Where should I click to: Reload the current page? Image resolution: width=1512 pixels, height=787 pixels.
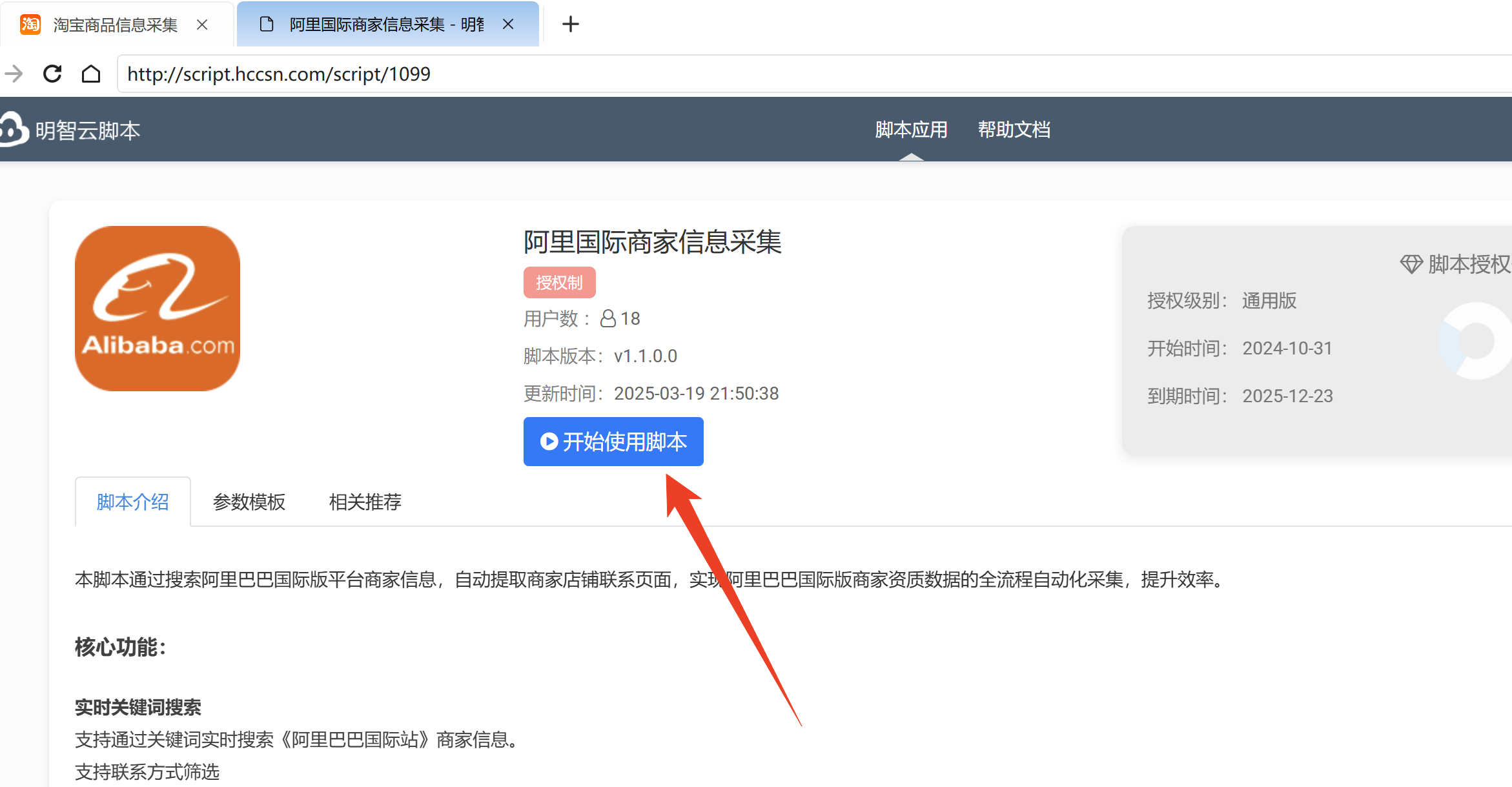(x=52, y=74)
